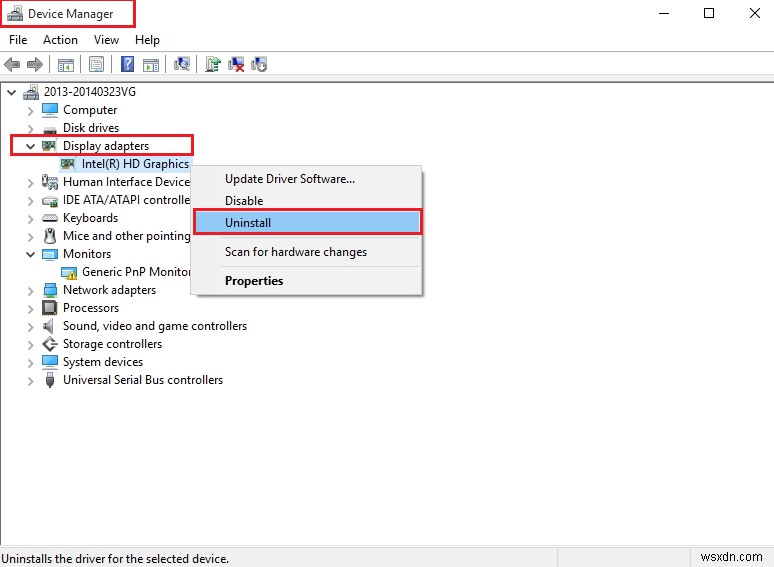The width and height of the screenshot is (774, 567).
Task: Select the Storage controllers label
Action: [x=112, y=344]
